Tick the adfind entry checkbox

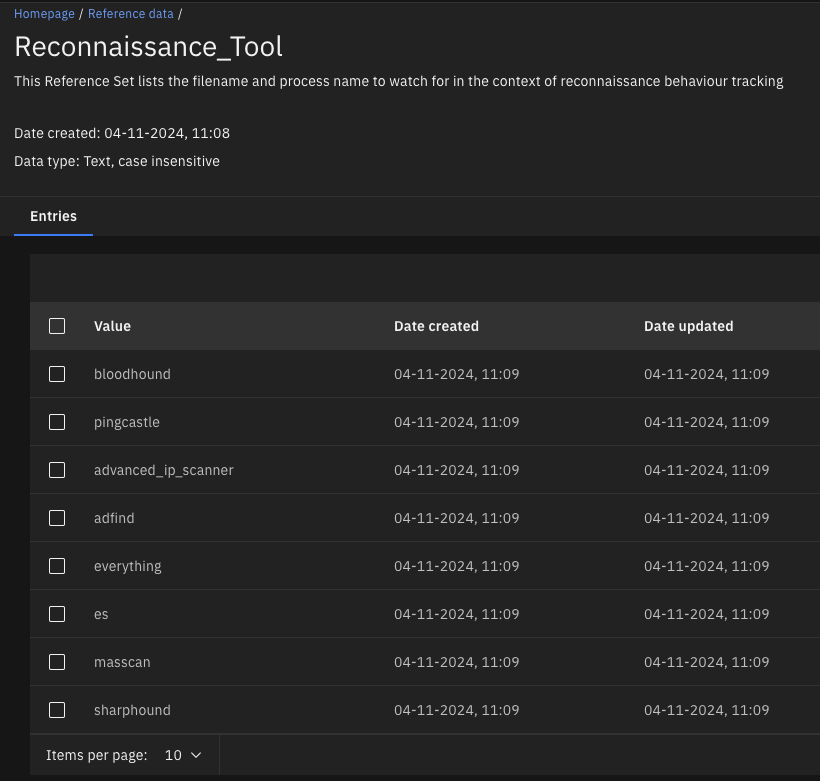click(57, 517)
